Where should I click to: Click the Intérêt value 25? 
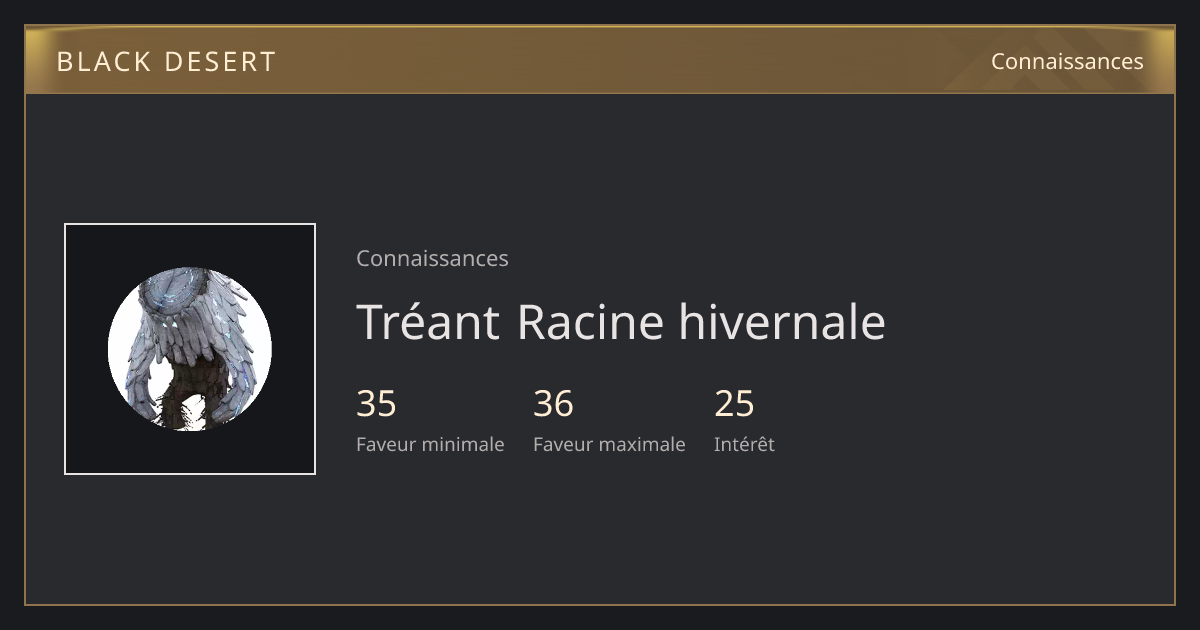click(x=734, y=404)
